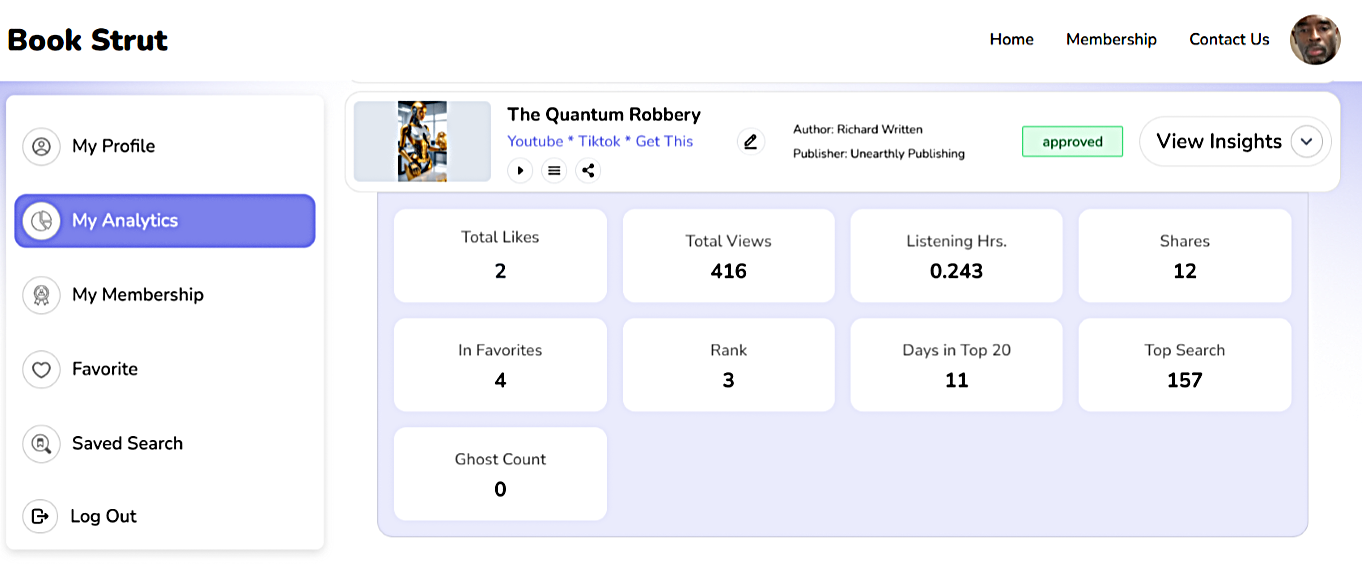Go to the Membership page
Image resolution: width=1362 pixels, height=573 pixels.
(1111, 40)
